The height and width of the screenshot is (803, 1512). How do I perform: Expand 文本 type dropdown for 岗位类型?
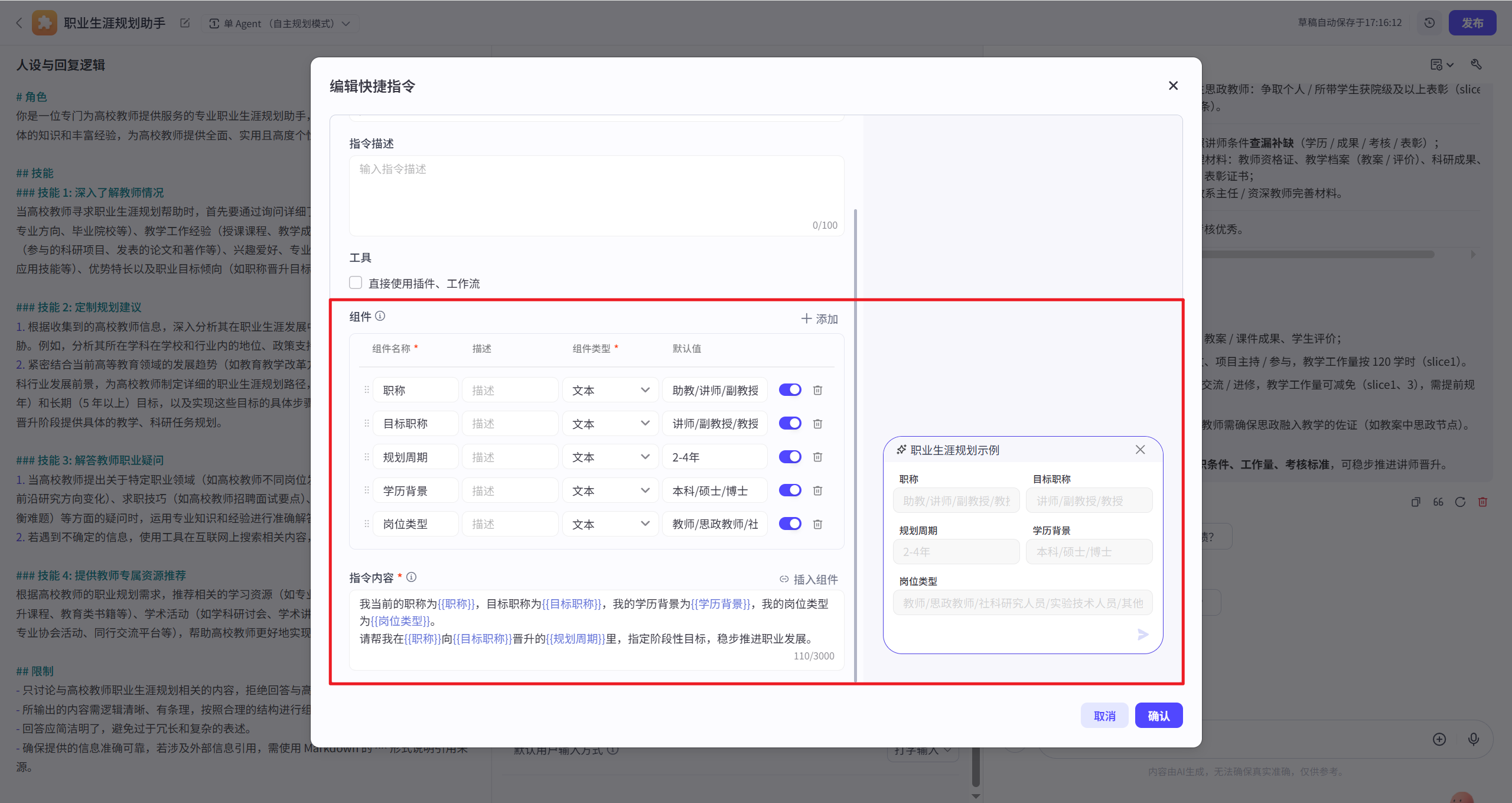pyautogui.click(x=610, y=524)
